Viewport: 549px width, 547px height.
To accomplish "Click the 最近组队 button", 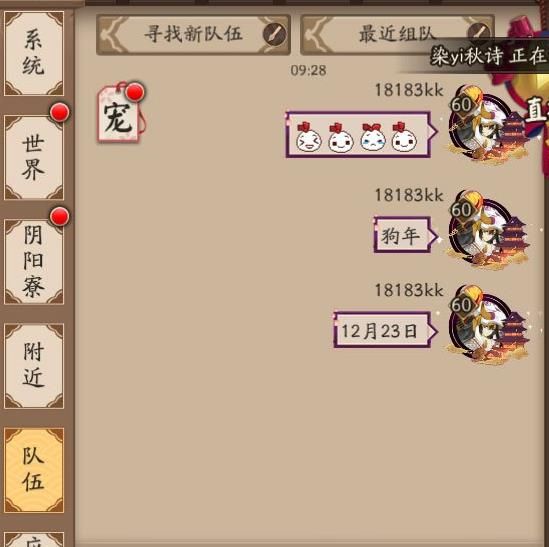I will pos(397,35).
